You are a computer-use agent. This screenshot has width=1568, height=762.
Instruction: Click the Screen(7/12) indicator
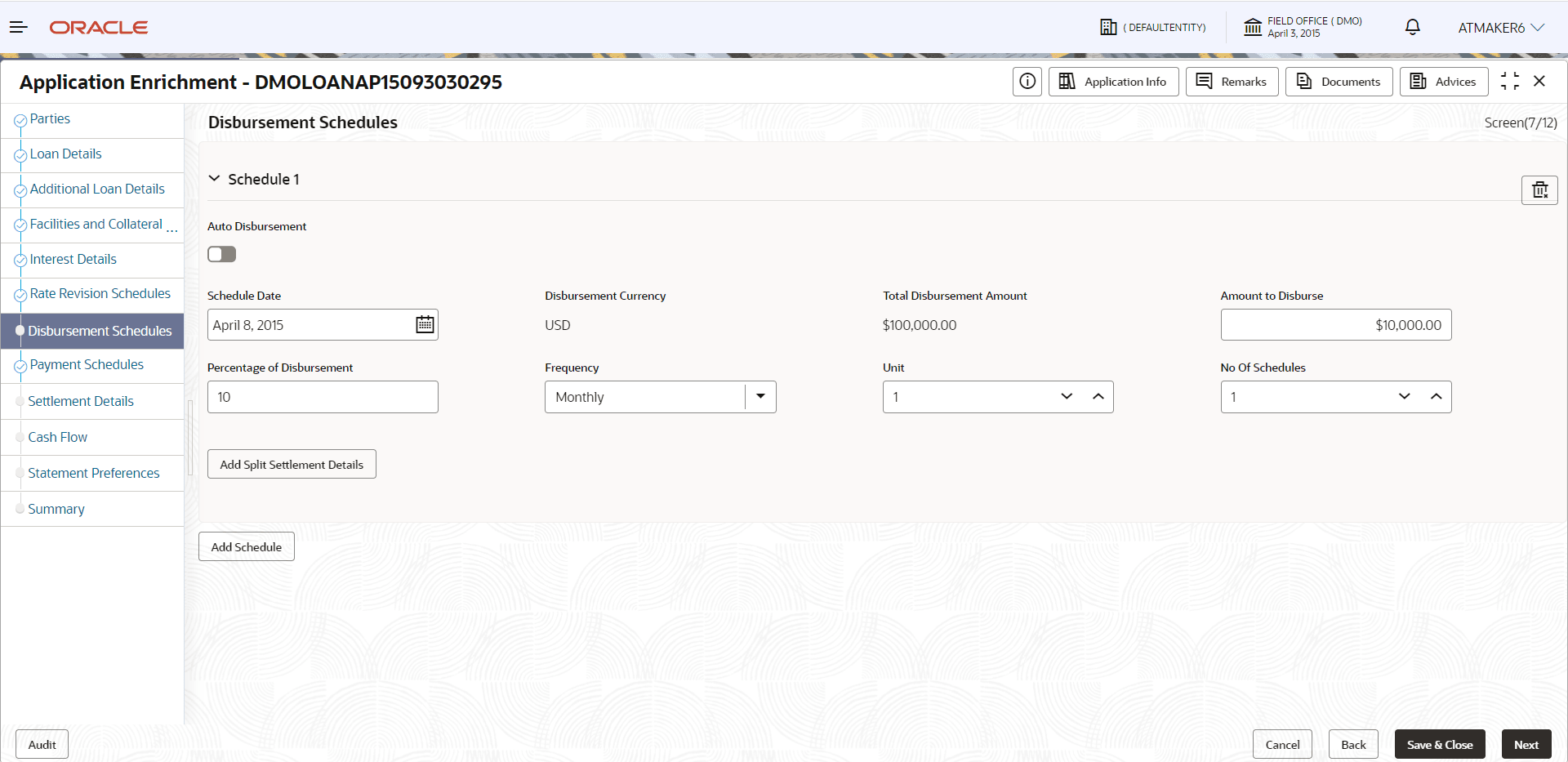[1521, 123]
